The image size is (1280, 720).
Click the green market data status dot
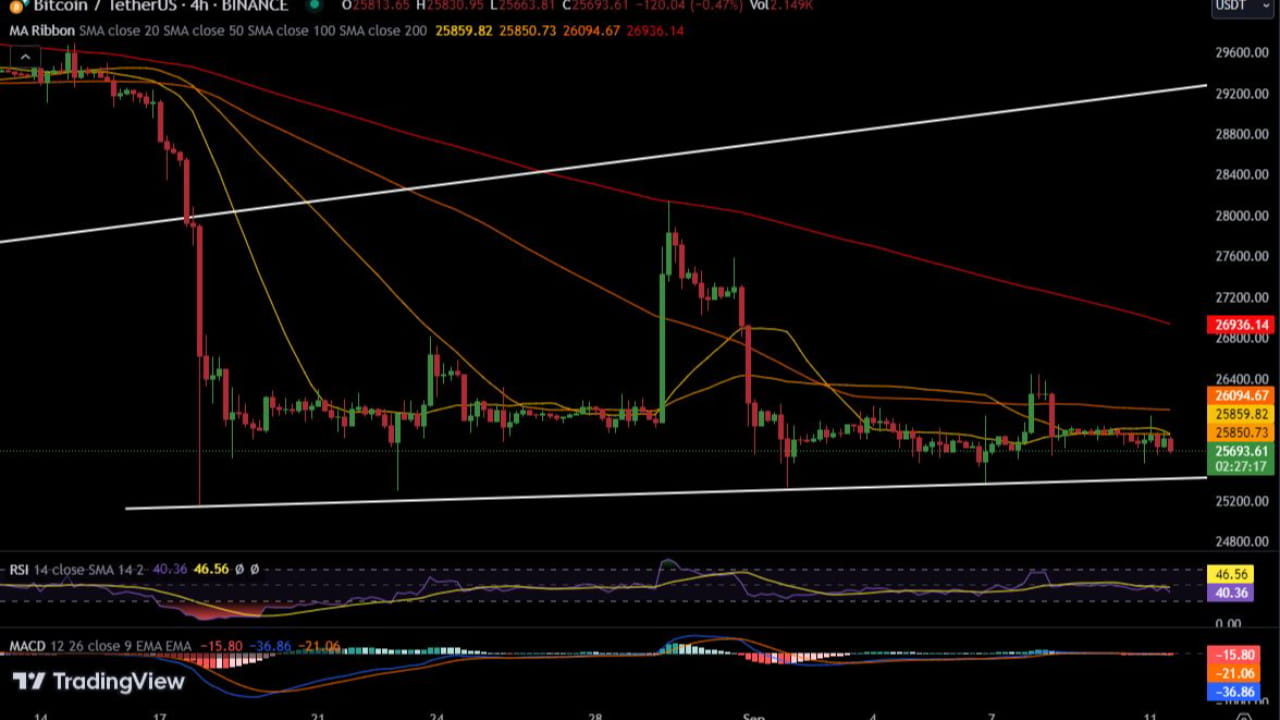click(x=314, y=6)
